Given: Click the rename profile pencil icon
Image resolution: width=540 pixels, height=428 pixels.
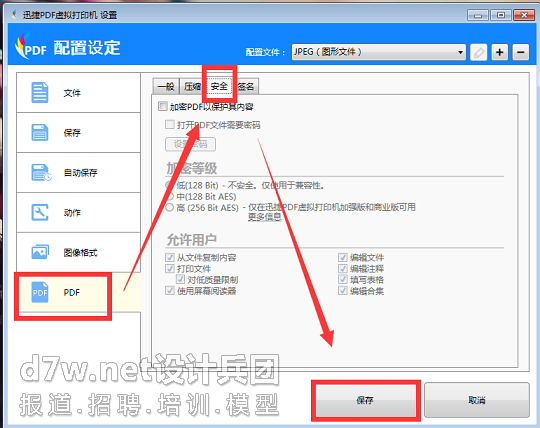Looking at the screenshot, I should pyautogui.click(x=479, y=52).
